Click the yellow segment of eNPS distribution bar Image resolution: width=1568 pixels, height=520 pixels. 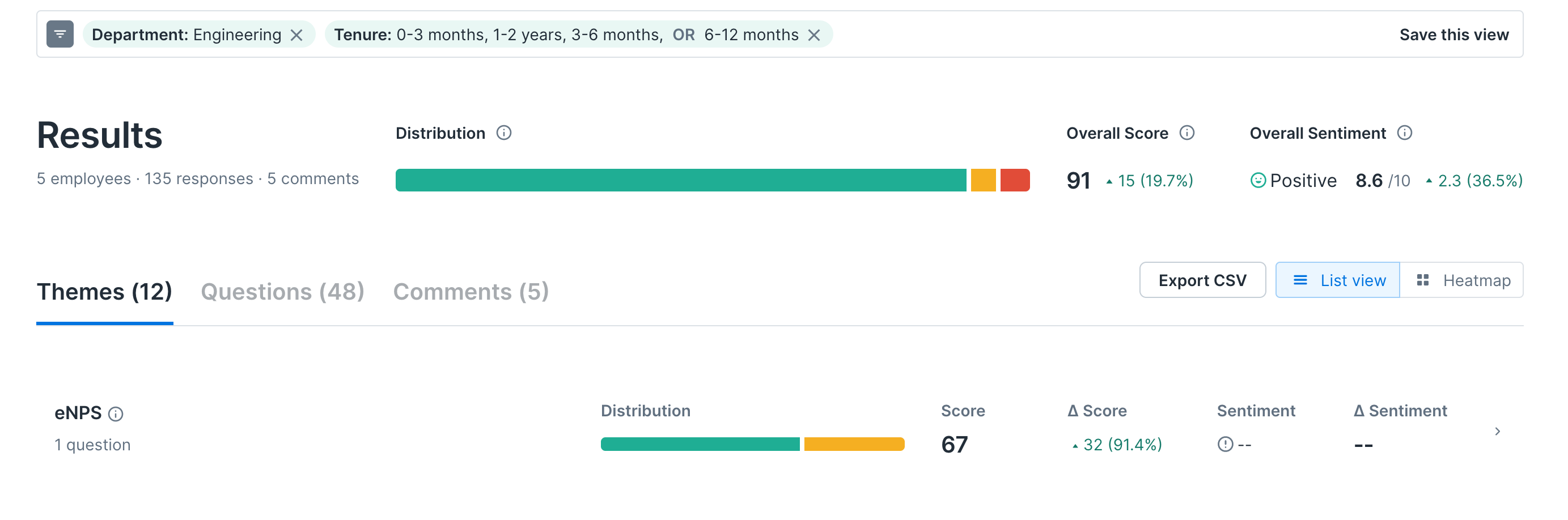[x=854, y=444]
